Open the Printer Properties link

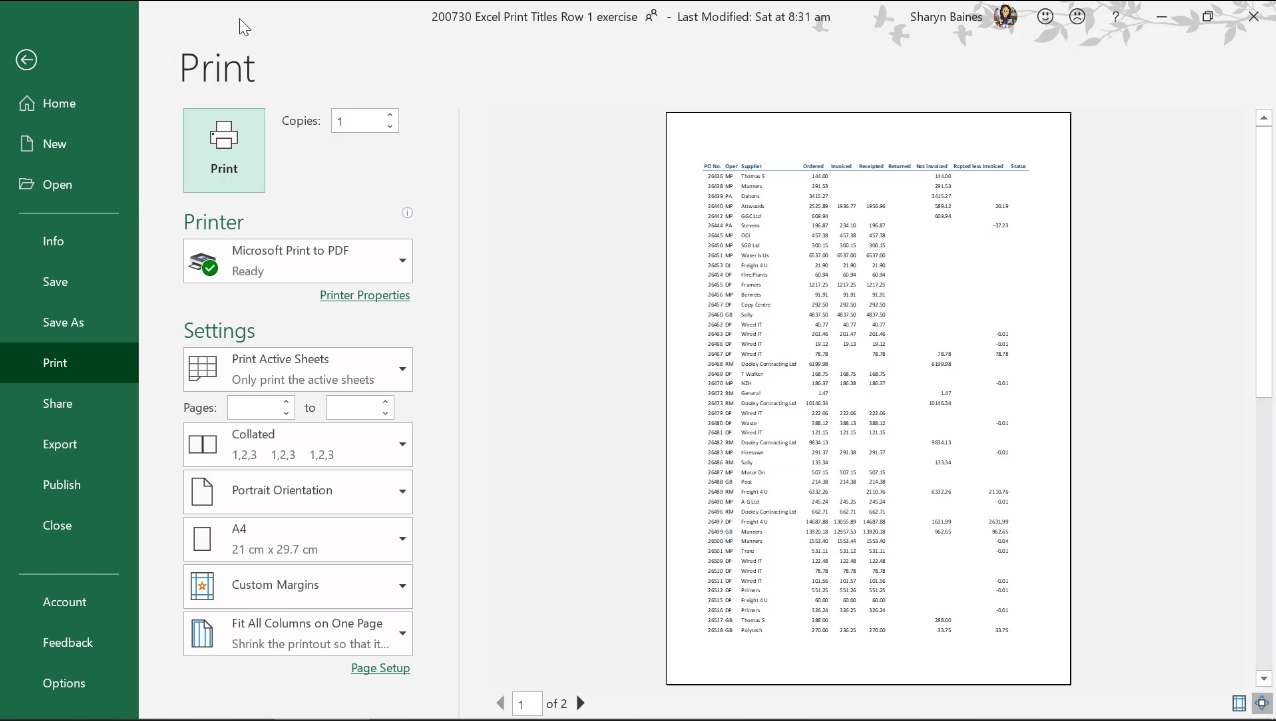click(x=364, y=295)
